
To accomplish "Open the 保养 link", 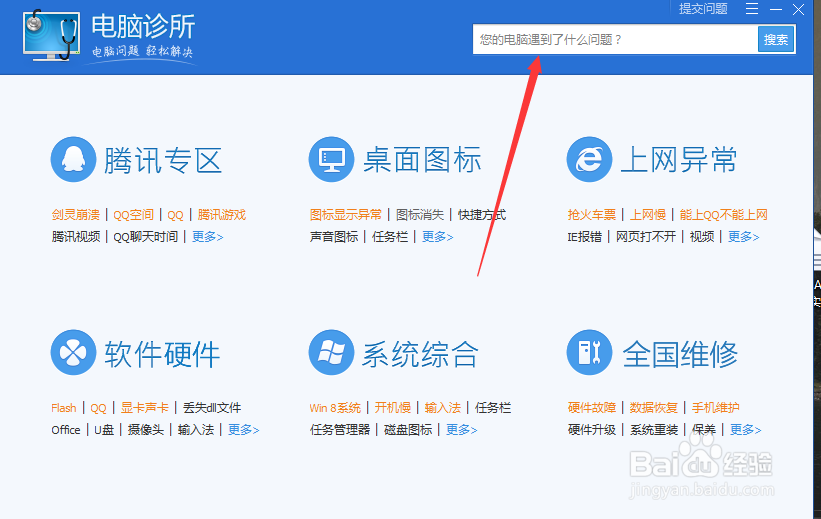I will 704,430.
